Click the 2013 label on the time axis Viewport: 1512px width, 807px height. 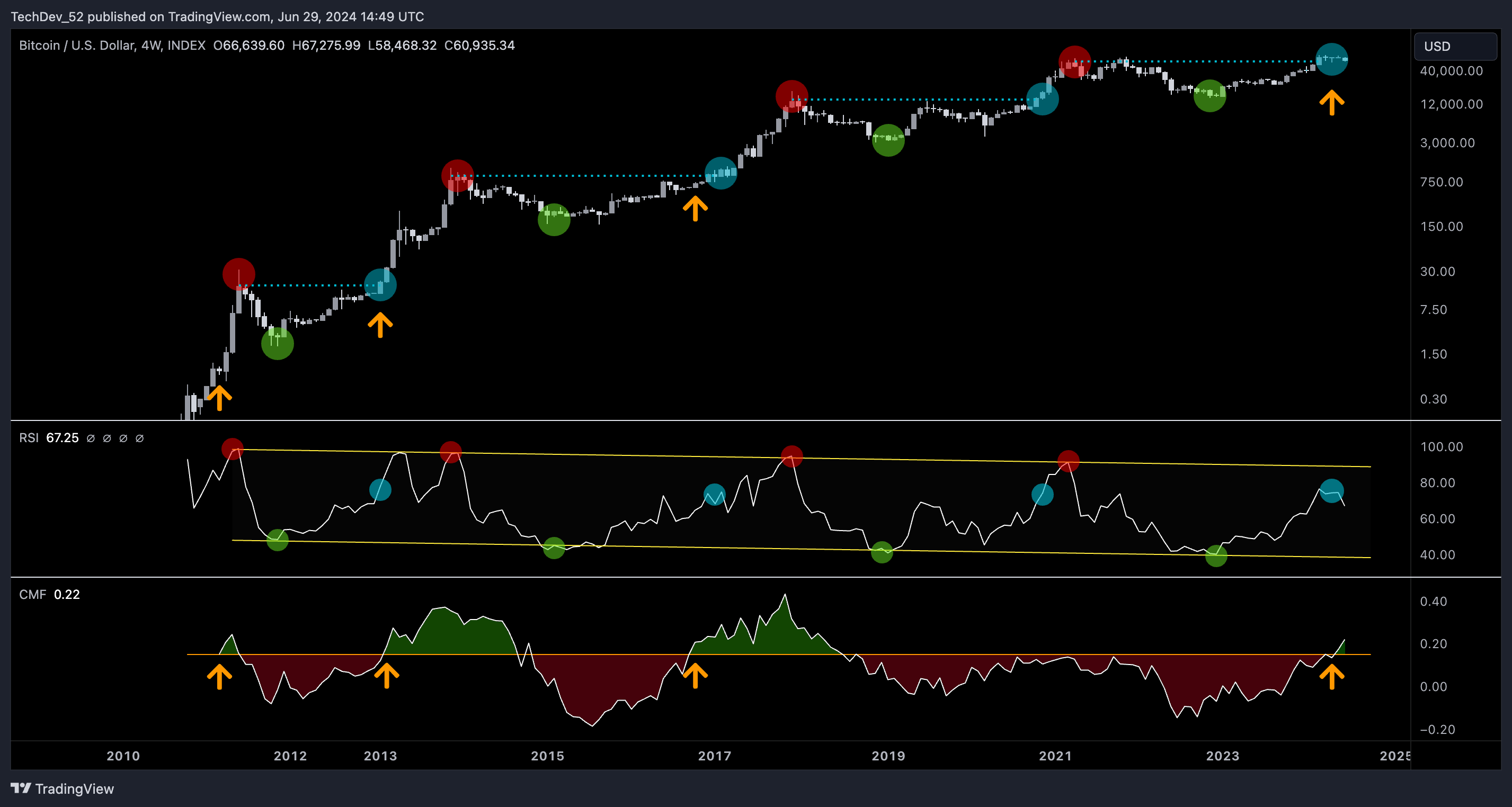coord(380,756)
